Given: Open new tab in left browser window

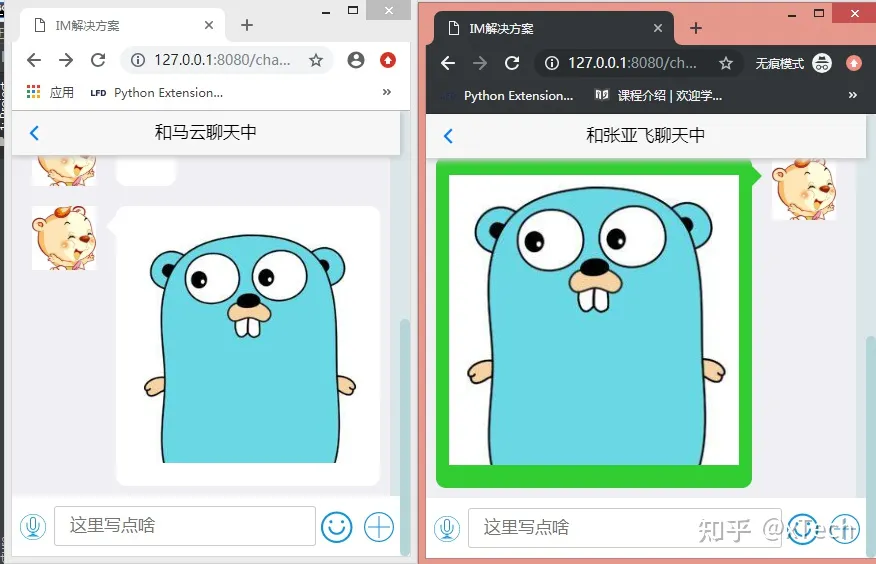Looking at the screenshot, I should tap(247, 25).
